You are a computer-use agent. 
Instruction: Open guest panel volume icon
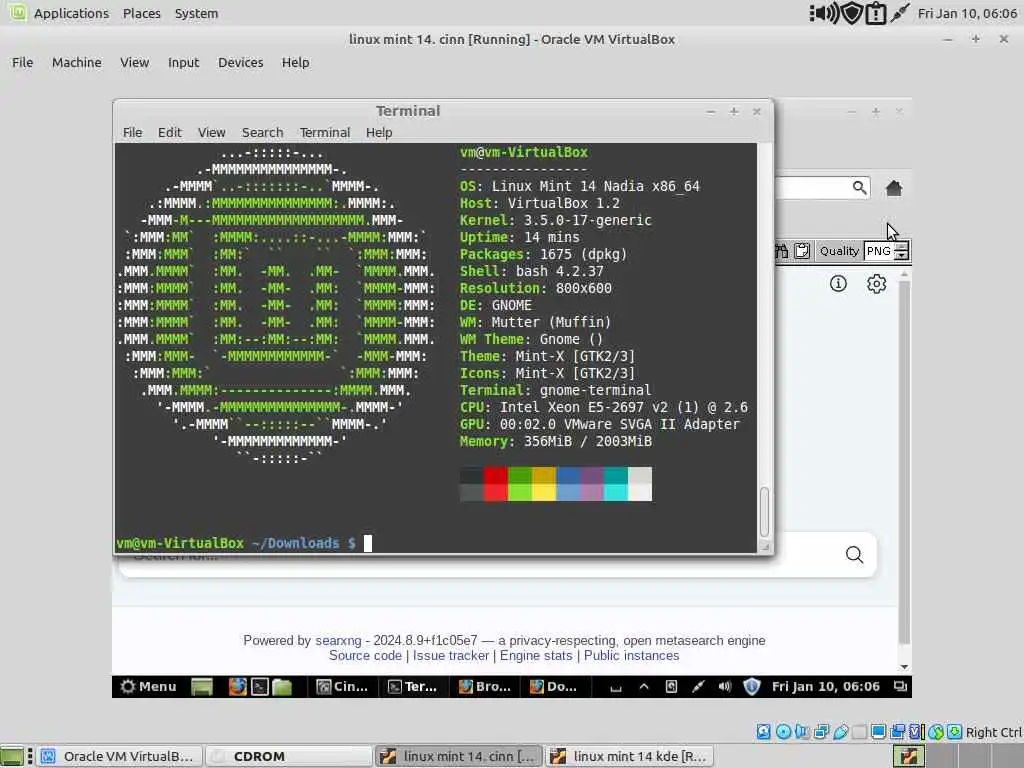[724, 686]
